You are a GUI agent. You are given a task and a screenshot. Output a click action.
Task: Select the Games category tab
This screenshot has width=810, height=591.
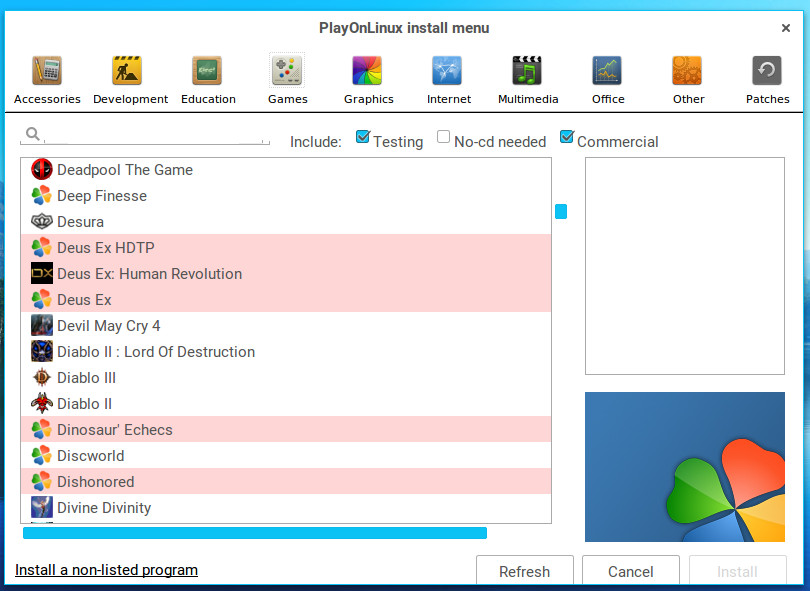coord(288,79)
